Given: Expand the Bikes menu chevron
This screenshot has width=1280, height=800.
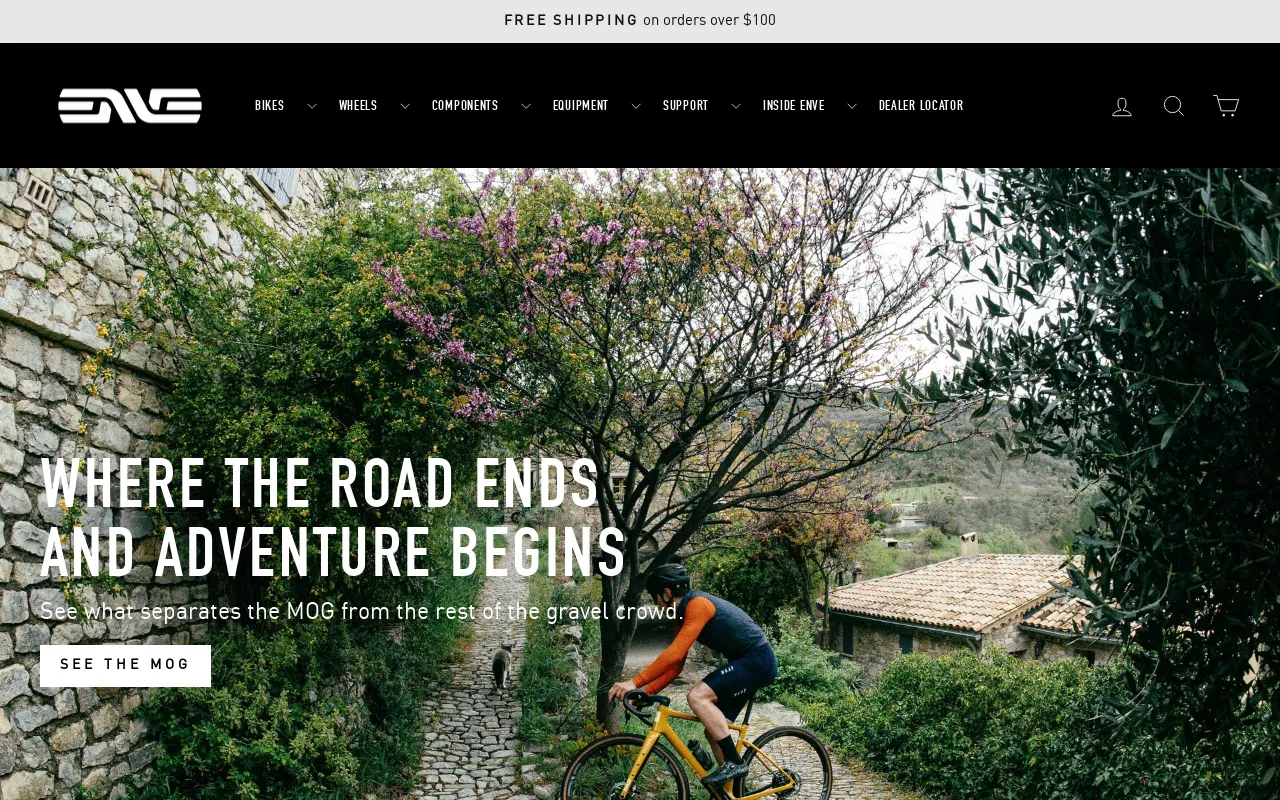Looking at the screenshot, I should [x=311, y=106].
